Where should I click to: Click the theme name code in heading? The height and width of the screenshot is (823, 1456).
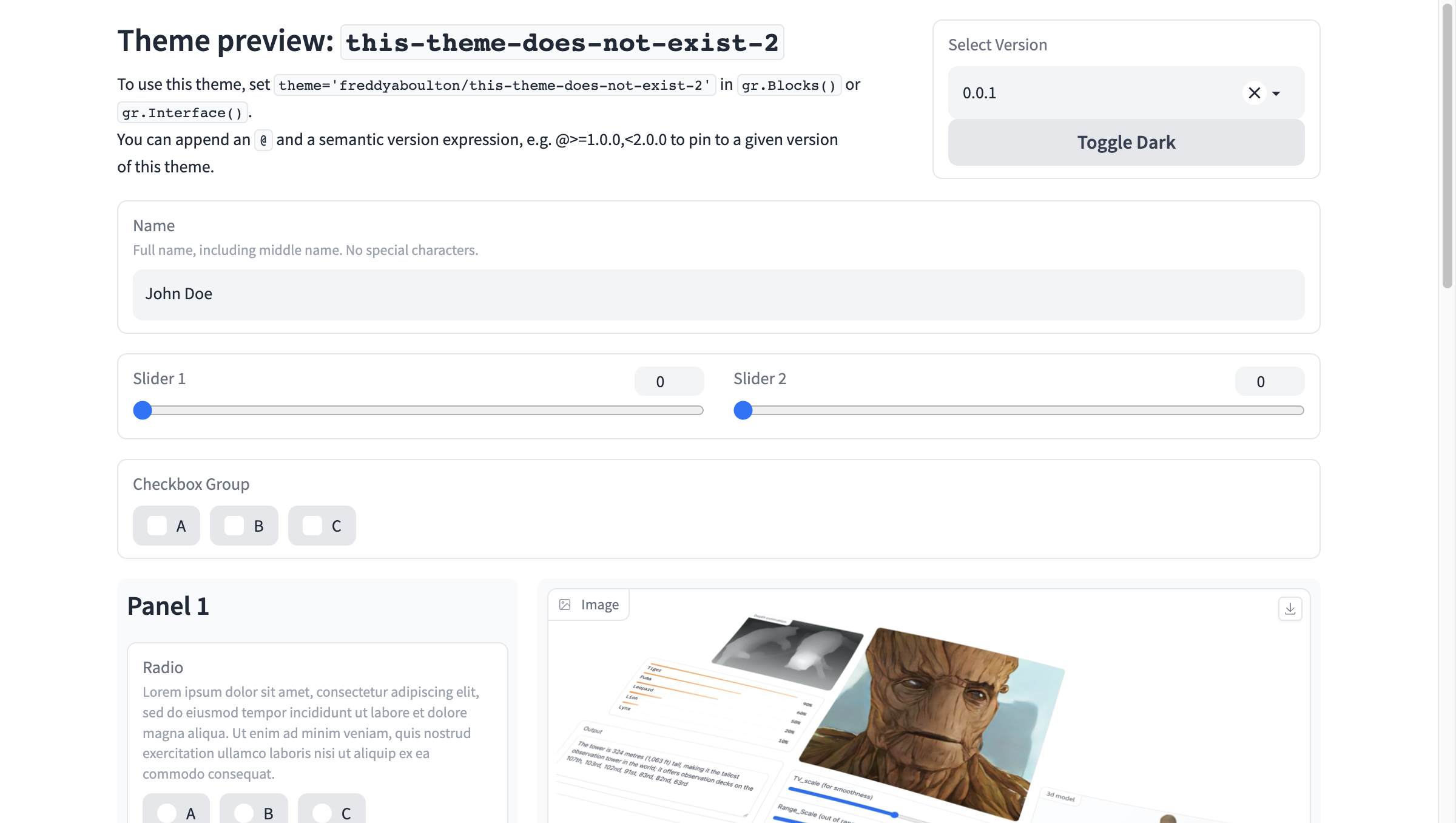click(x=562, y=42)
